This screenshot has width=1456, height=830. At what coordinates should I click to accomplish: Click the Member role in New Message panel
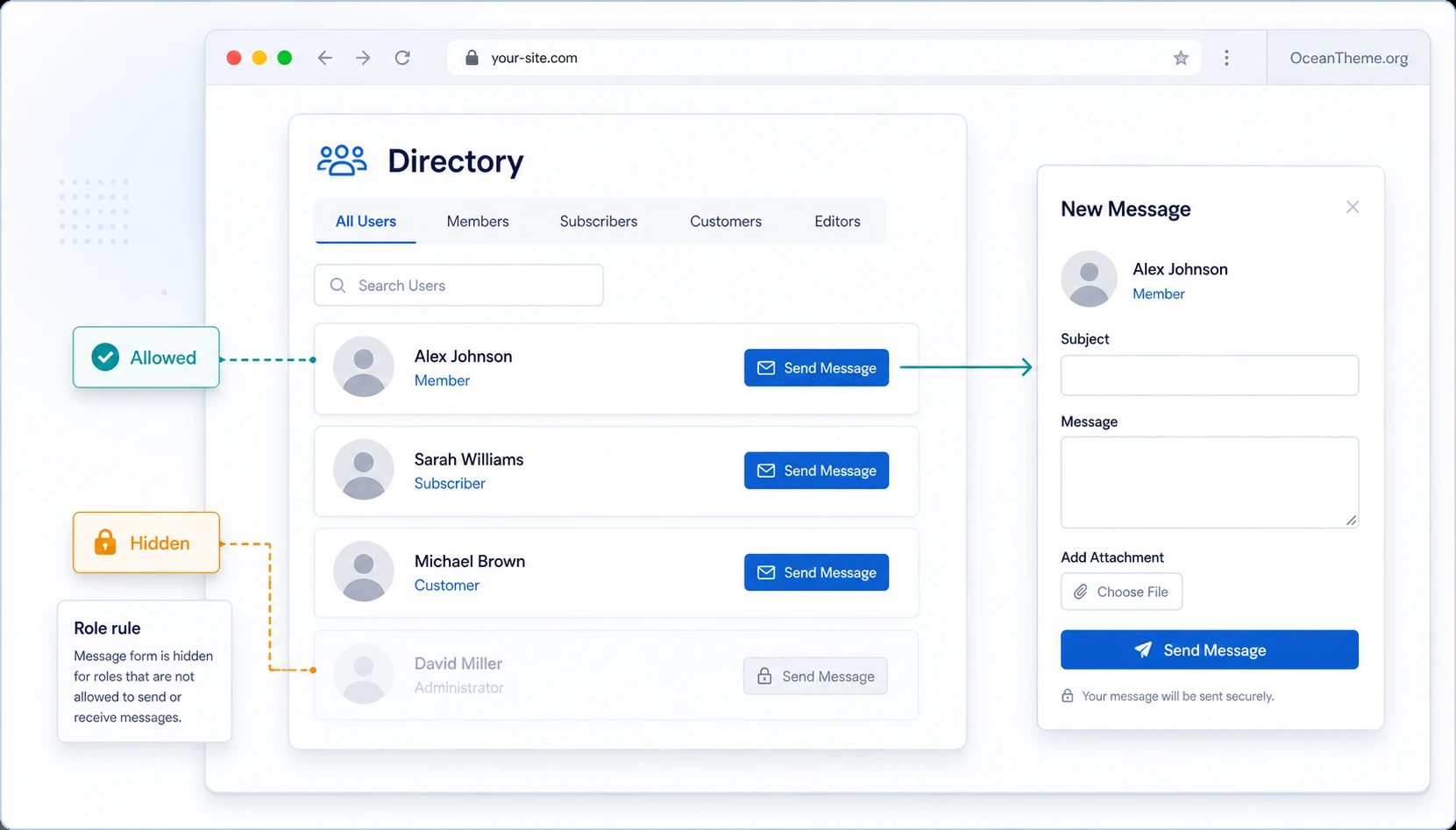(x=1158, y=294)
